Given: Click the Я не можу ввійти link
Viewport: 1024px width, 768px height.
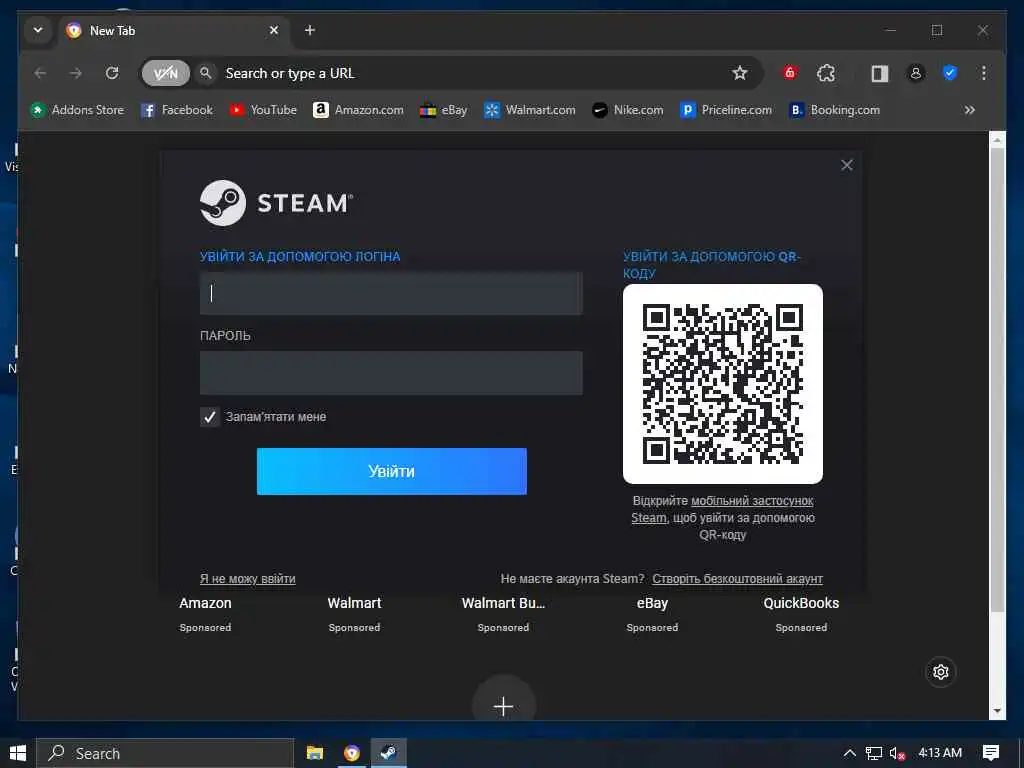Looking at the screenshot, I should (248, 579).
